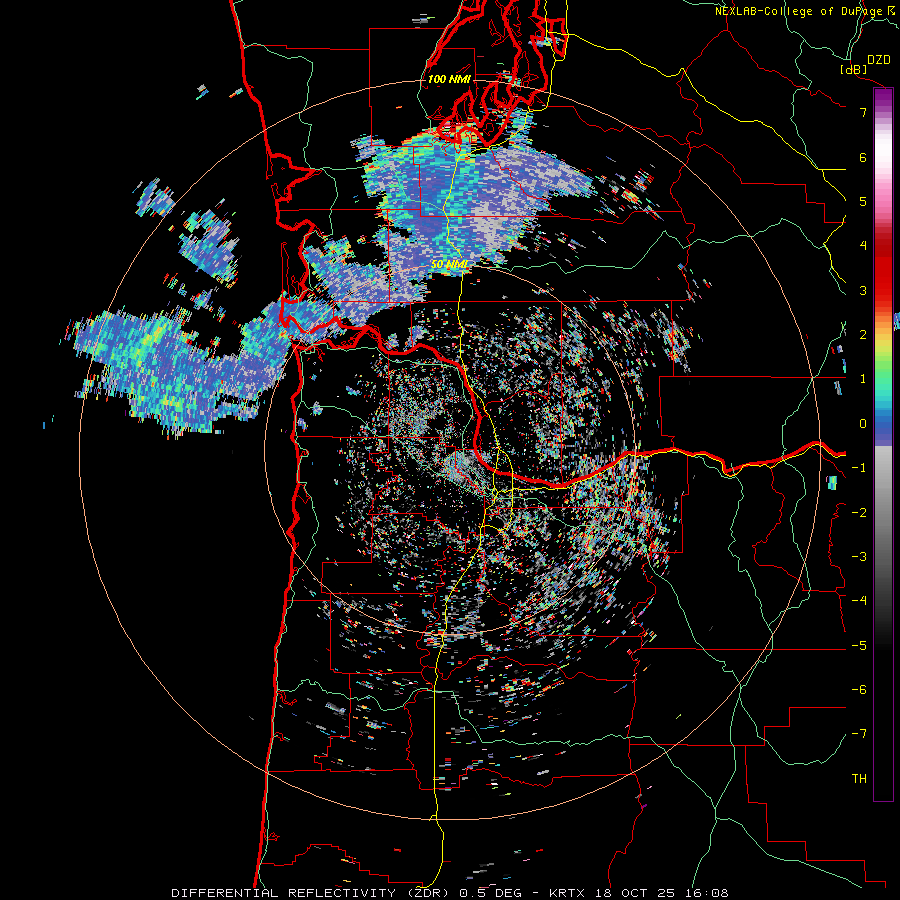Click the "-5" scale value
The width and height of the screenshot is (900, 900).
pyautogui.click(x=859, y=646)
